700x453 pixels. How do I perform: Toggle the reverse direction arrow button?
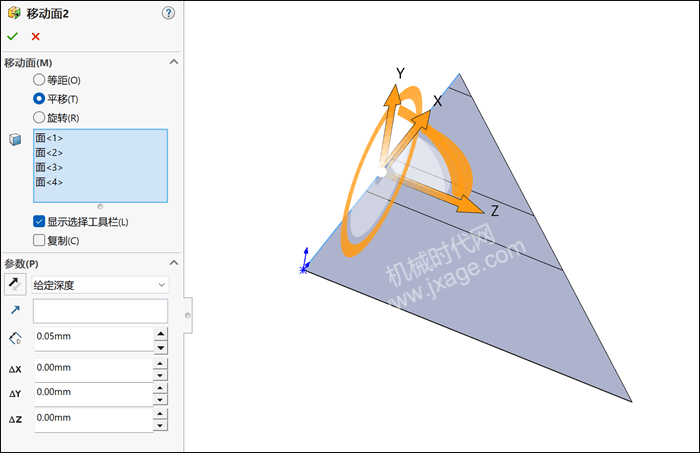click(x=15, y=284)
